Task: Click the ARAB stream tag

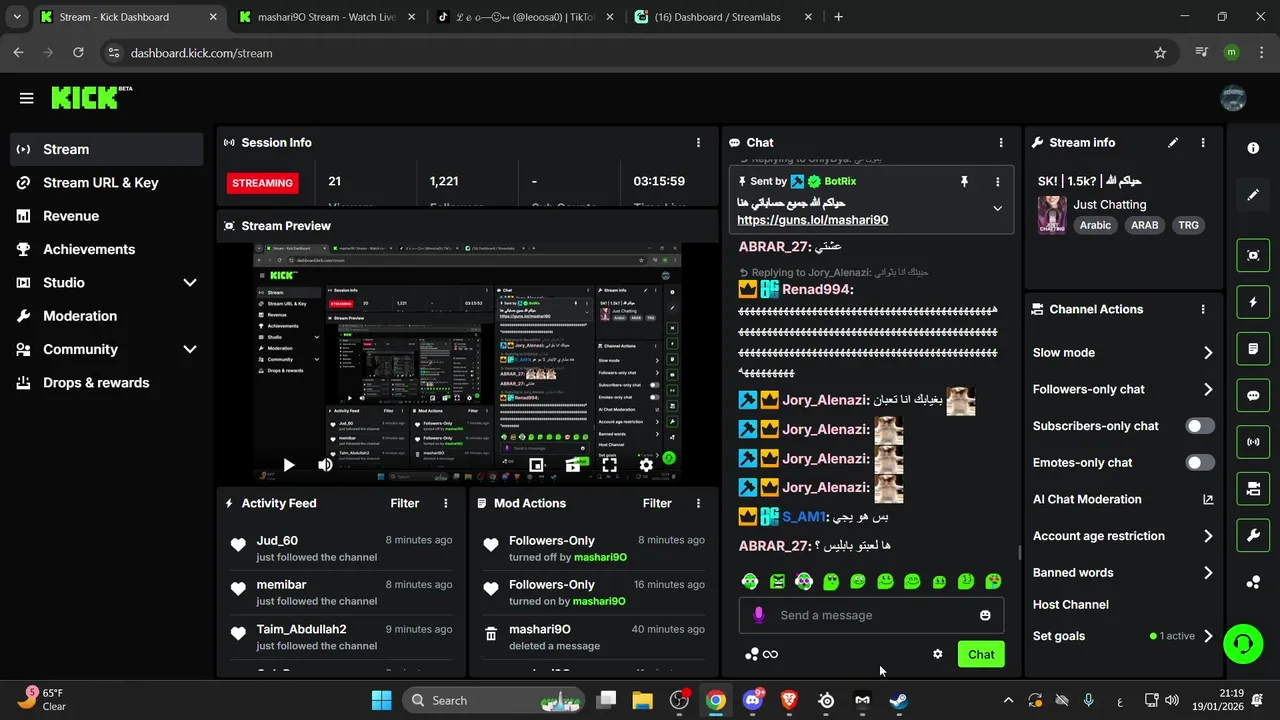Action: coord(1145,226)
